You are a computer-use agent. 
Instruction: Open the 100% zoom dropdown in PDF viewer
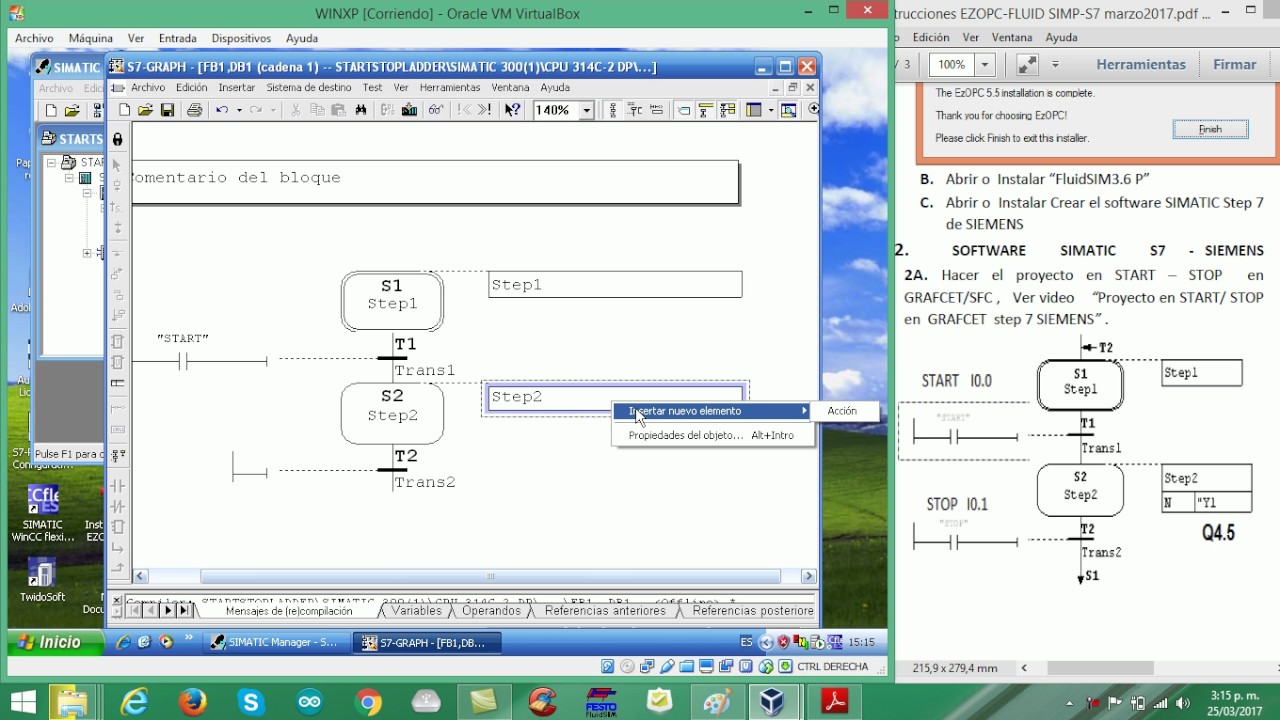985,65
